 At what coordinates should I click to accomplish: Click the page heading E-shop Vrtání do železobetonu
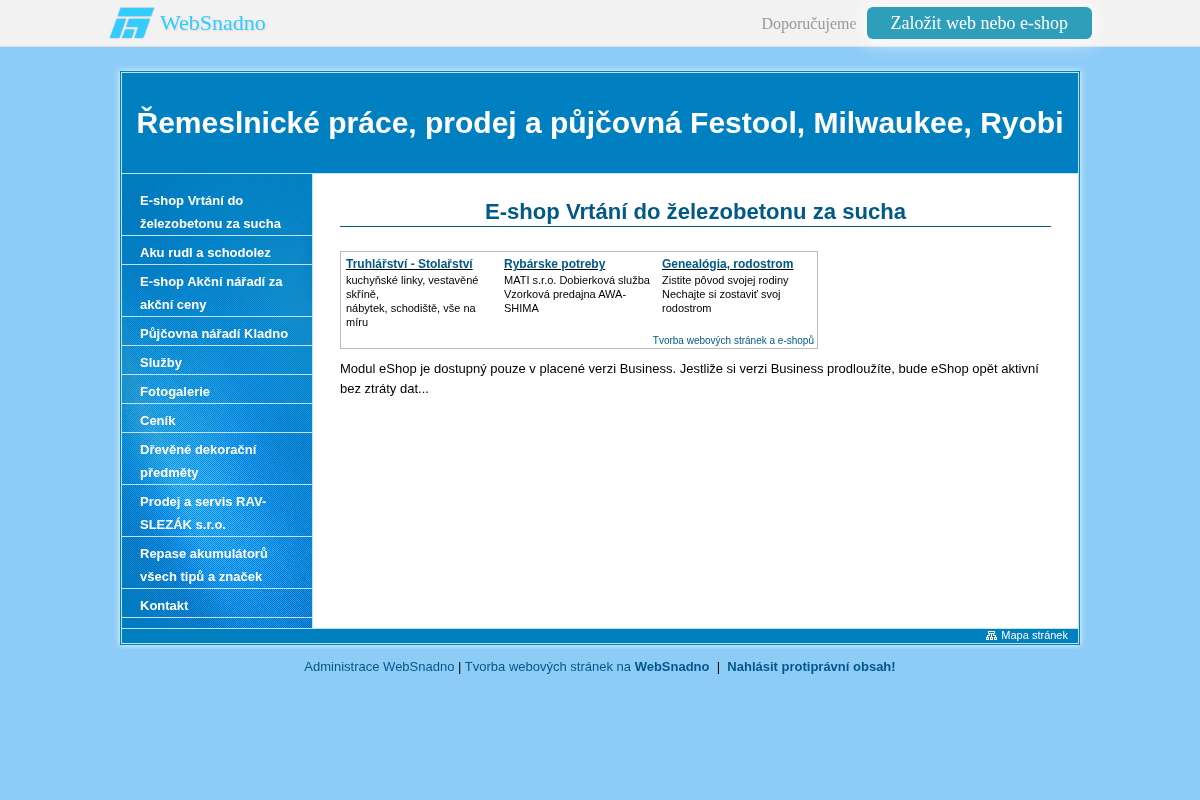coord(695,212)
